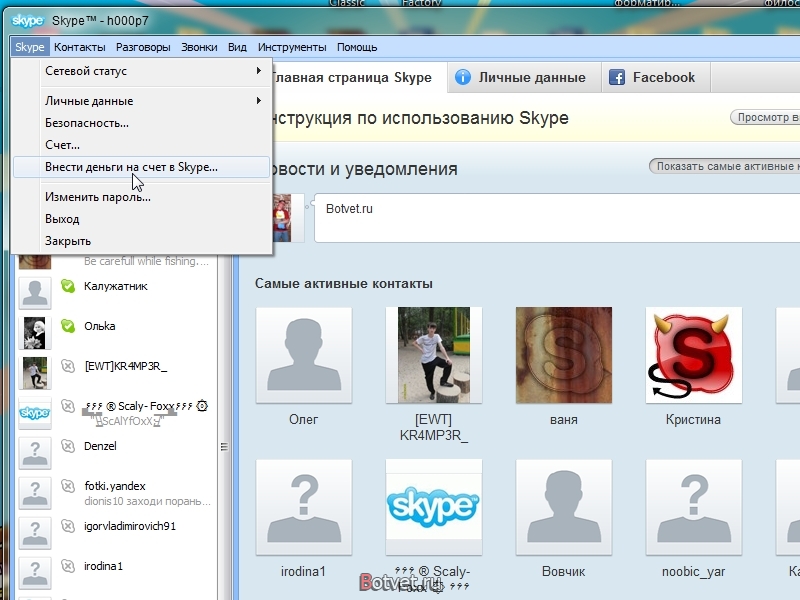Open the Контакты menu
Image resolution: width=800 pixels, height=600 pixels.
point(80,47)
